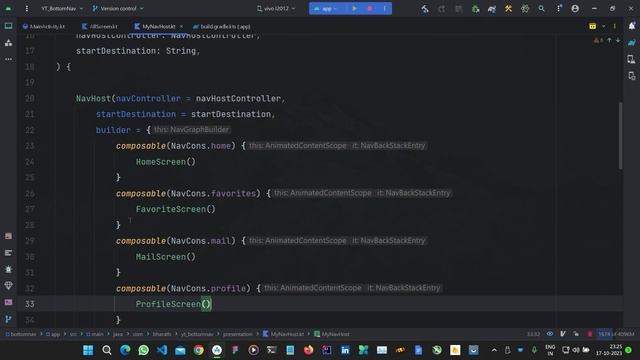
Task: Open Search Everywhere magnifier in top toolbar
Action: pos(541,8)
